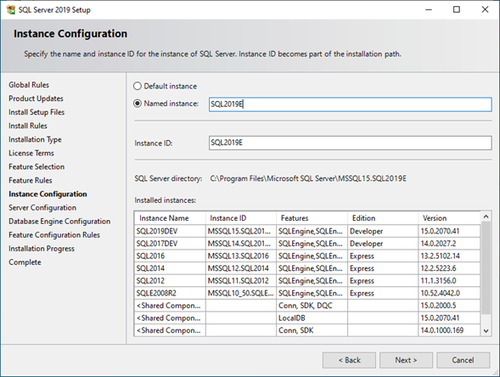Select the SQL2014 instance name cell
This screenshot has width=500, height=377.
tap(170, 268)
